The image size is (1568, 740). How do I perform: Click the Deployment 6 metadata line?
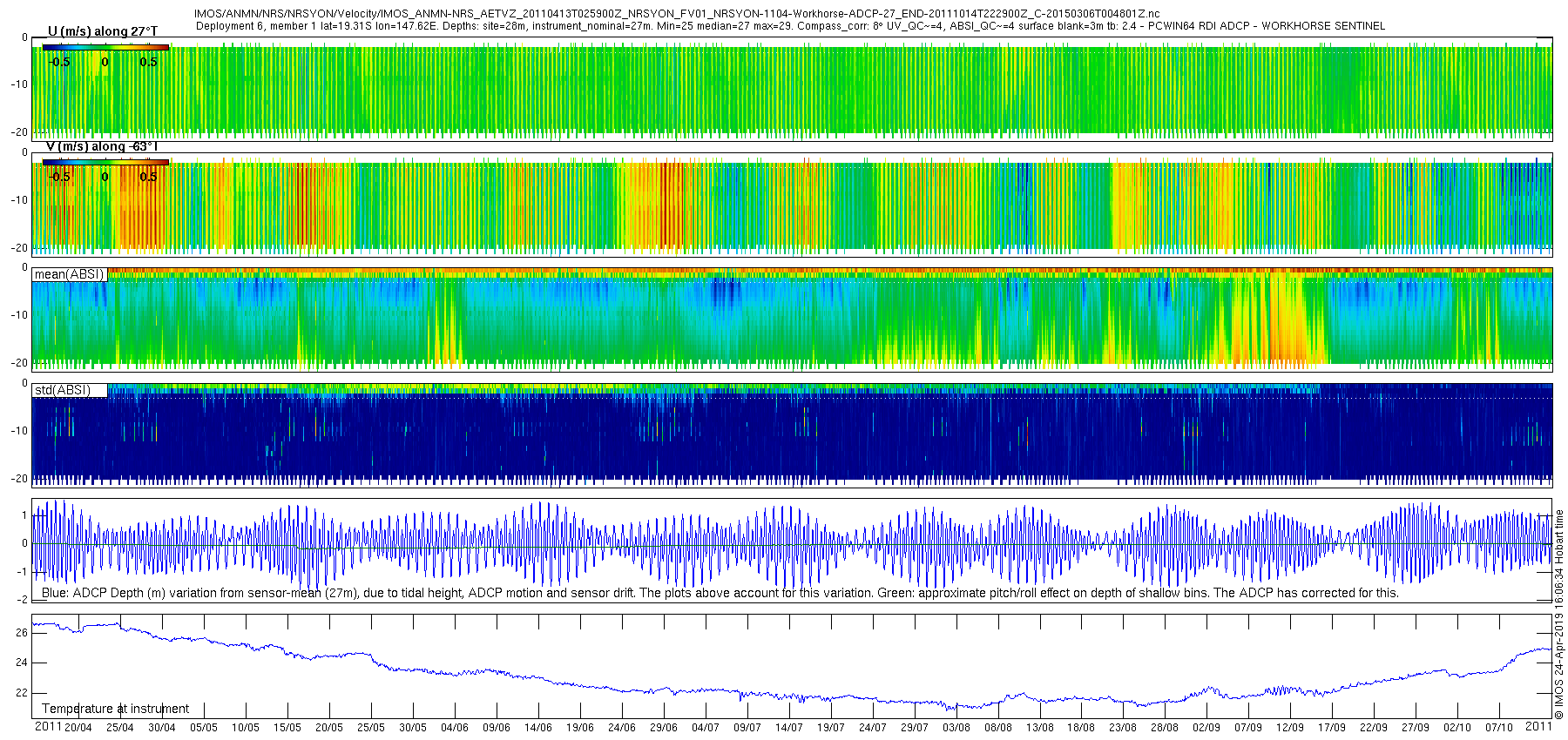click(x=790, y=26)
